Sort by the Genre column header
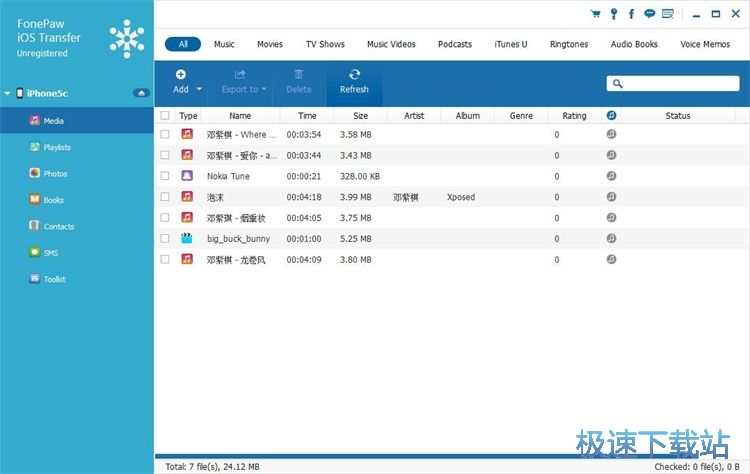The width and height of the screenshot is (750, 474). click(521, 115)
